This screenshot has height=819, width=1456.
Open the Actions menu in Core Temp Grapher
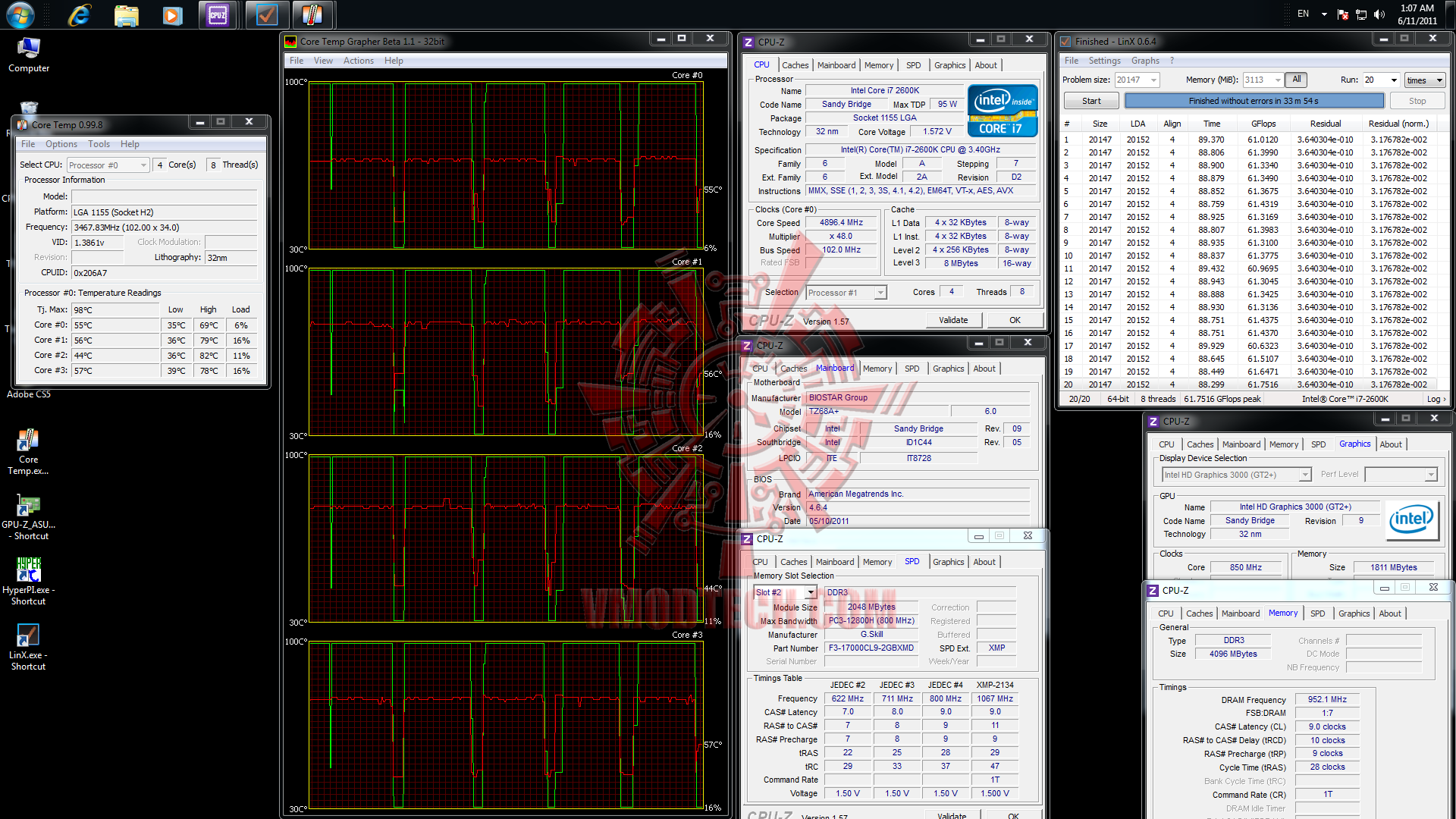click(x=358, y=61)
